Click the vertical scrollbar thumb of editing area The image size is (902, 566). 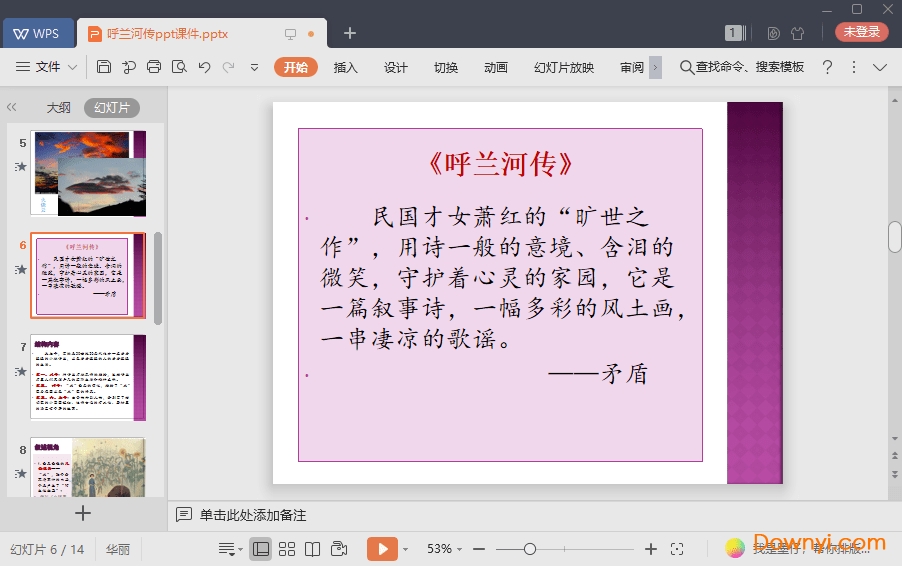[x=895, y=237]
